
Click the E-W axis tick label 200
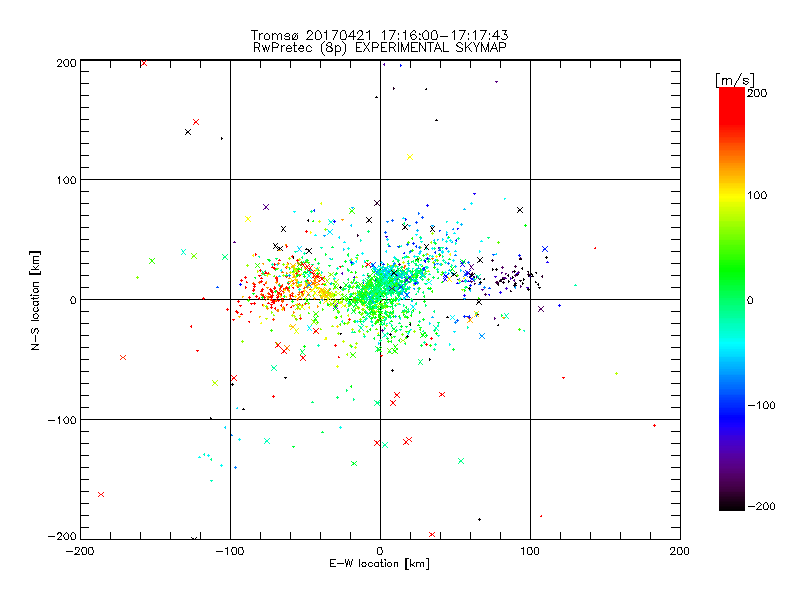pyautogui.click(x=680, y=551)
